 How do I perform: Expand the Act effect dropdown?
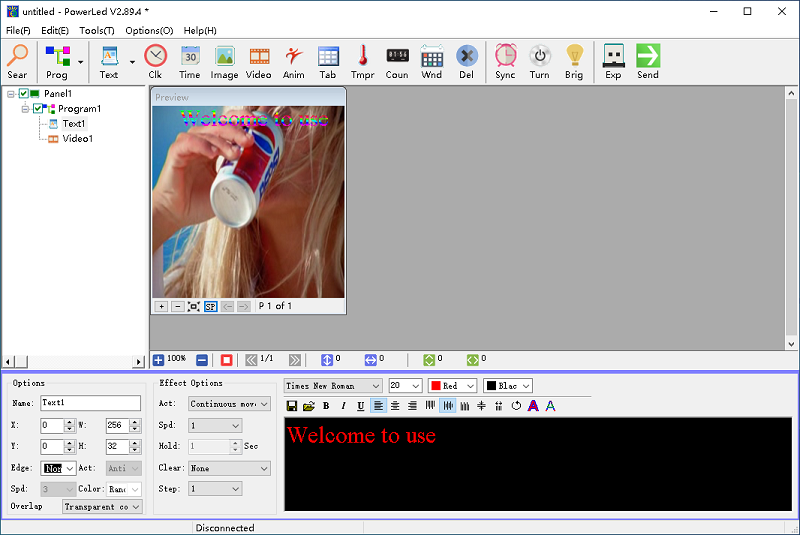(229, 404)
